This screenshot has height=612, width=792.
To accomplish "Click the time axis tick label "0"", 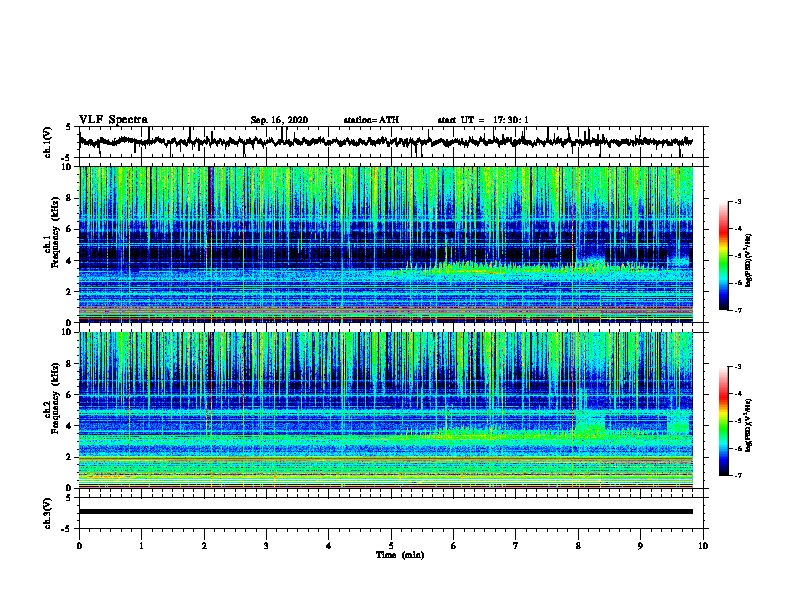I will [79, 546].
